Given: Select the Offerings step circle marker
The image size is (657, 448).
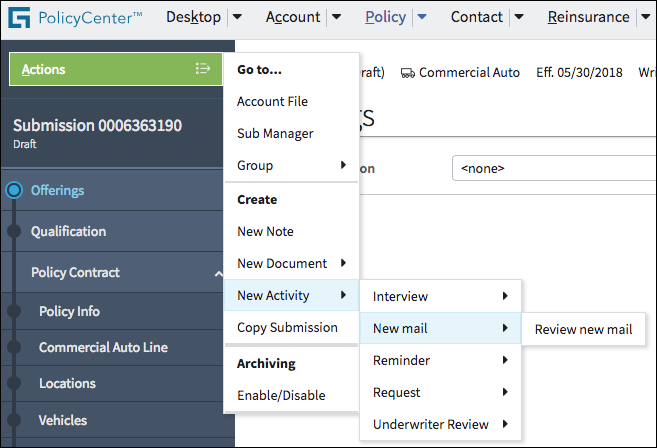Looking at the screenshot, I should [x=14, y=191].
